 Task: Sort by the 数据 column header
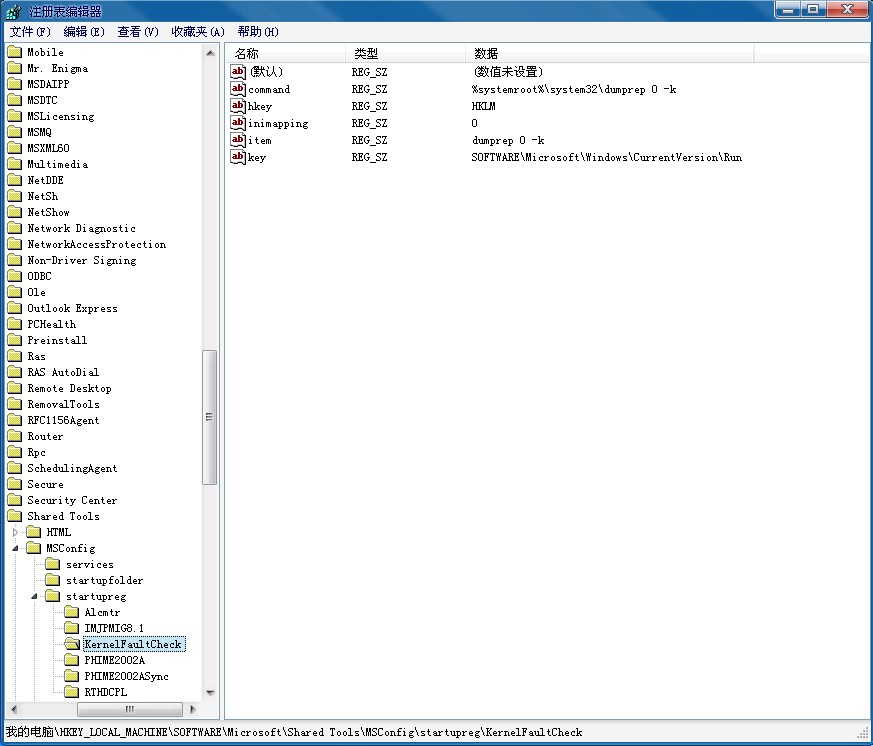point(610,53)
